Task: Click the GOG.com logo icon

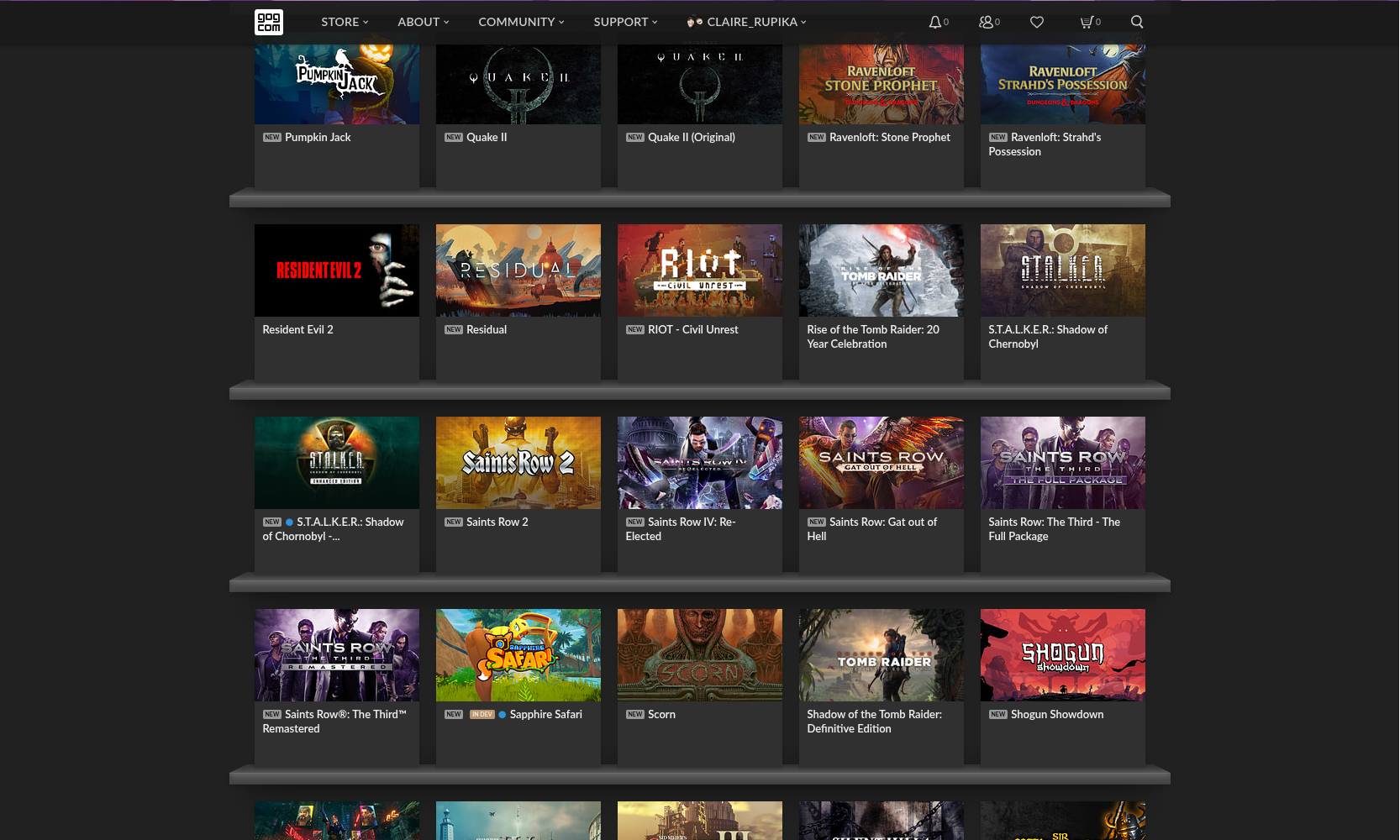Action: (269, 22)
